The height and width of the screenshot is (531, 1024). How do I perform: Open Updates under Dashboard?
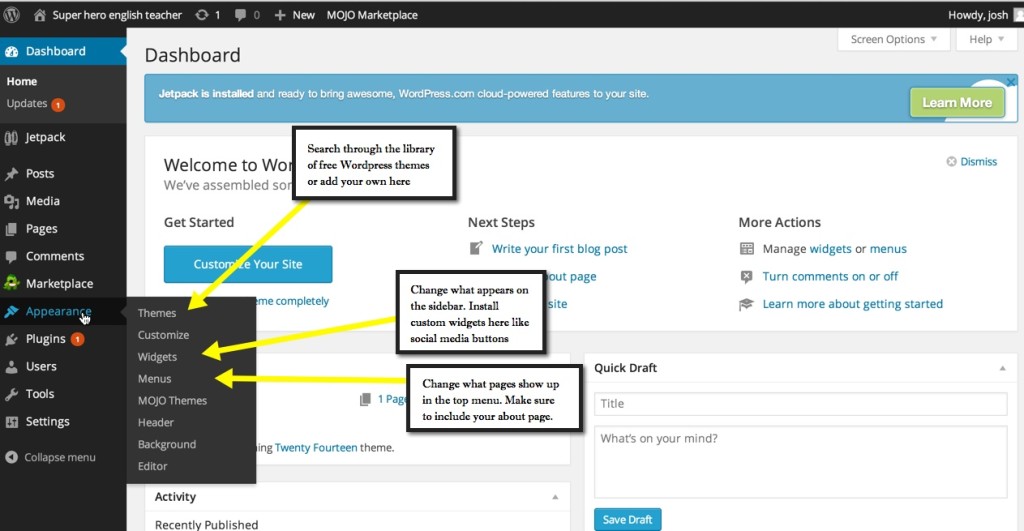pyautogui.click(x=27, y=103)
